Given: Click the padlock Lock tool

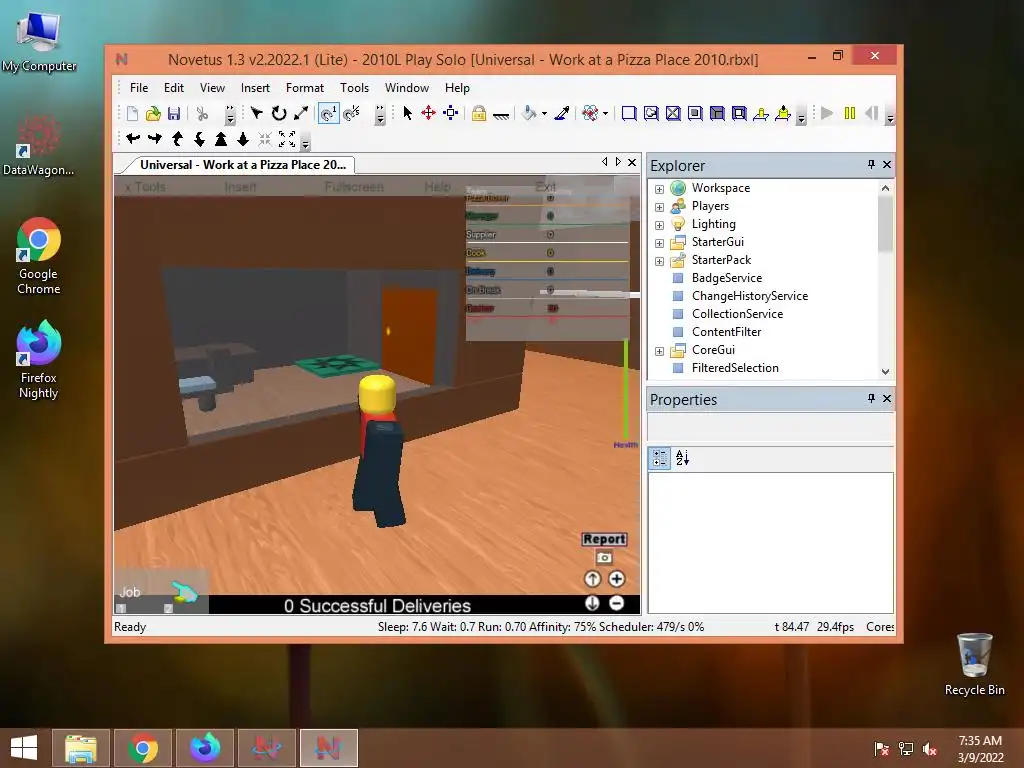Looking at the screenshot, I should coord(479,114).
